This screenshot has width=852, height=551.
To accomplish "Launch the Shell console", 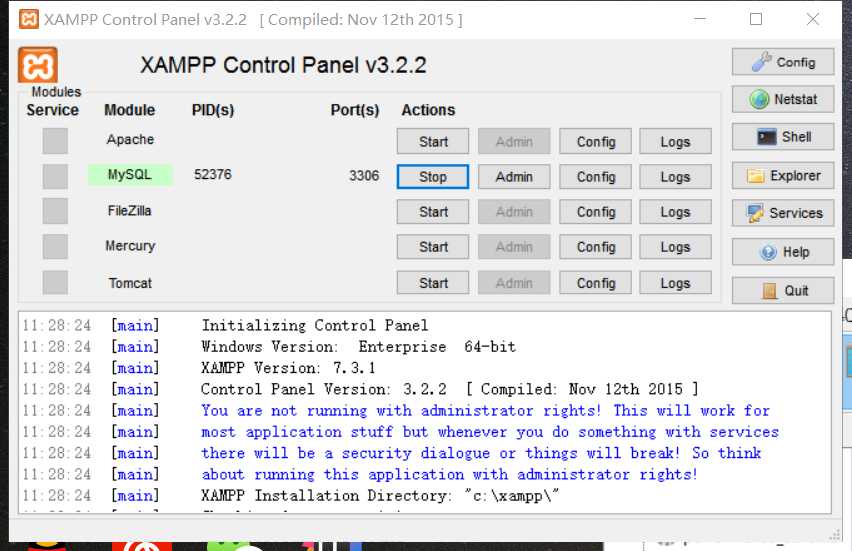I will click(782, 137).
